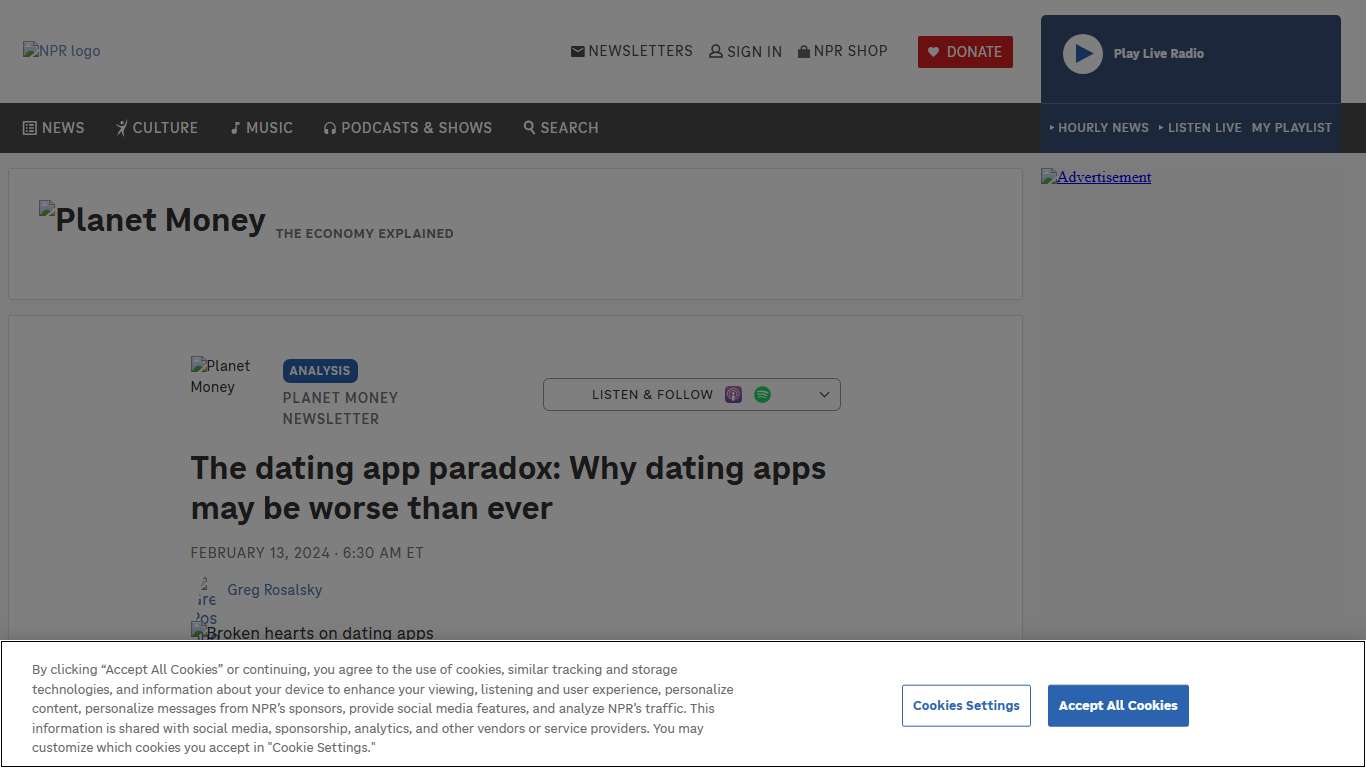Click the envelope icon next to Newsletters
The width and height of the screenshot is (1366, 768).
tap(577, 51)
